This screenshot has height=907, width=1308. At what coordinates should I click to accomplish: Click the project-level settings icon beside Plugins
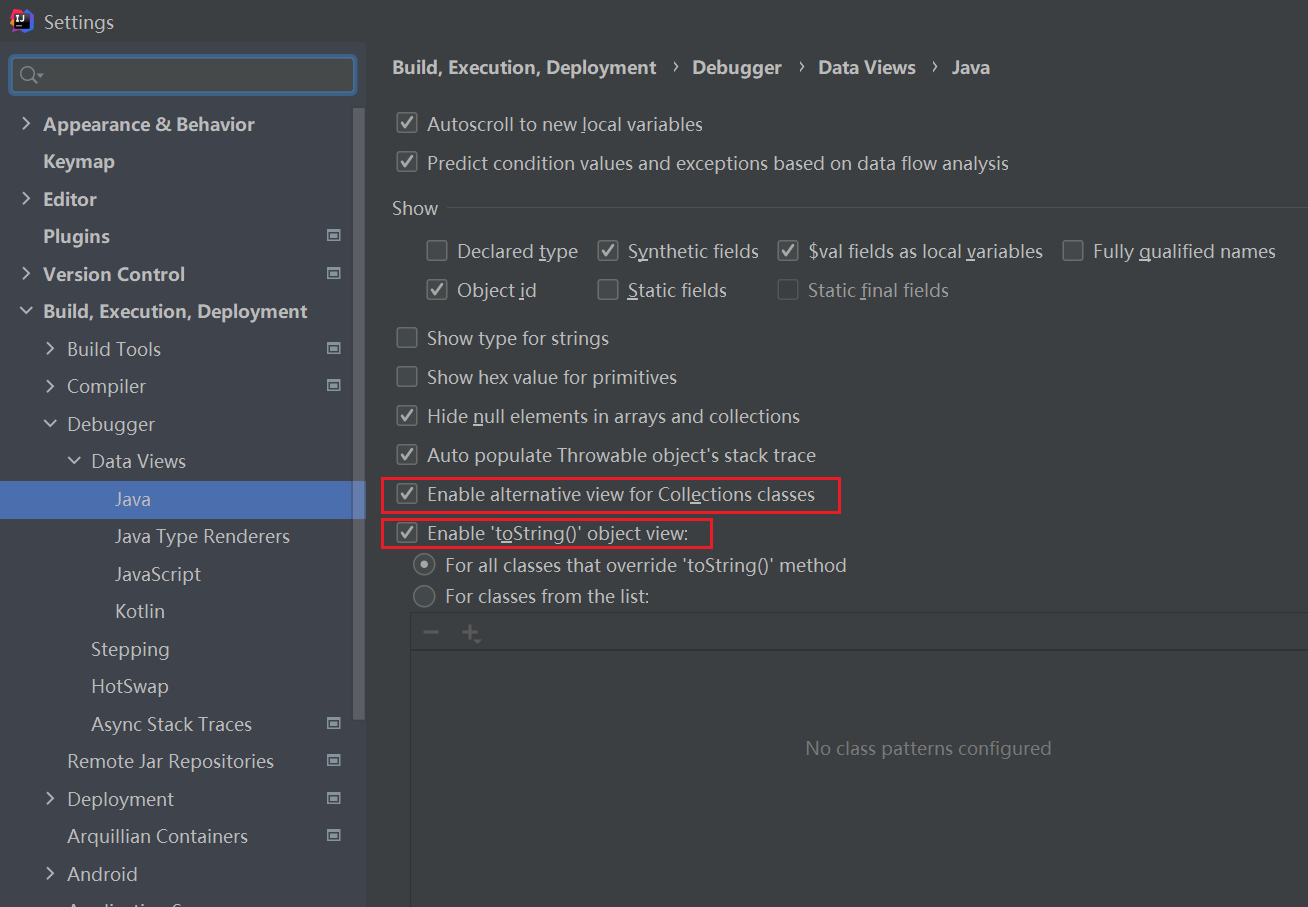point(334,236)
